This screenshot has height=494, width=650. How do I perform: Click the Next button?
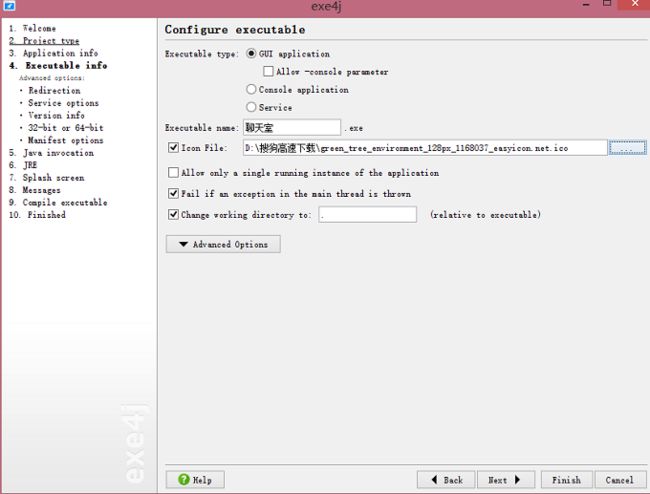tap(506, 479)
